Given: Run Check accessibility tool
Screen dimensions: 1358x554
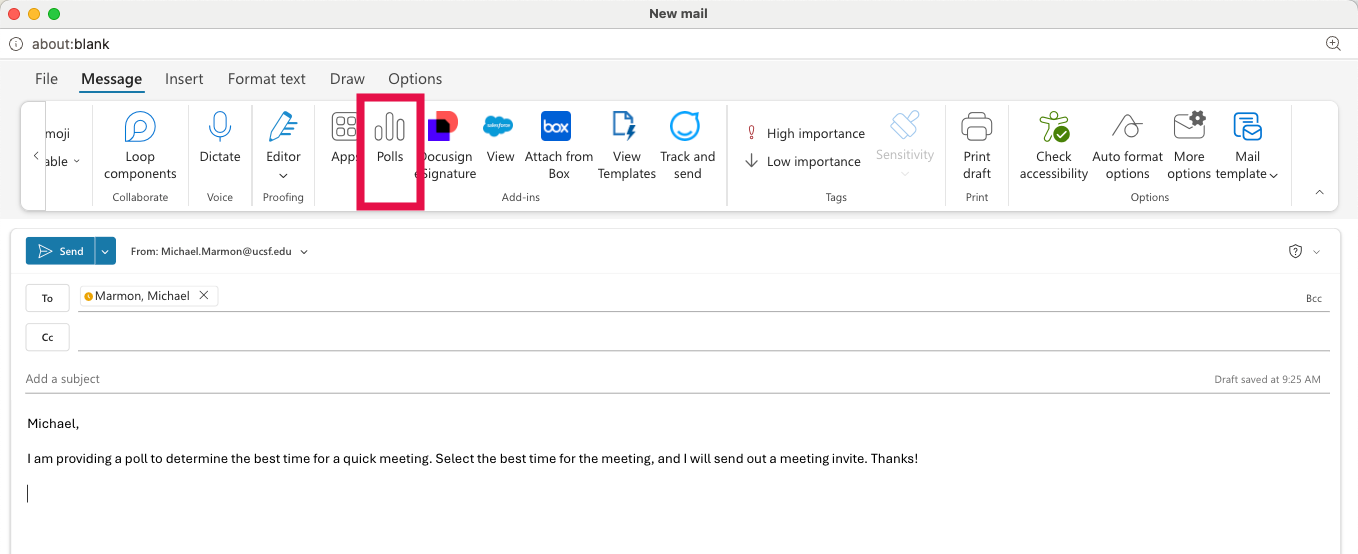Looking at the screenshot, I should point(1054,145).
